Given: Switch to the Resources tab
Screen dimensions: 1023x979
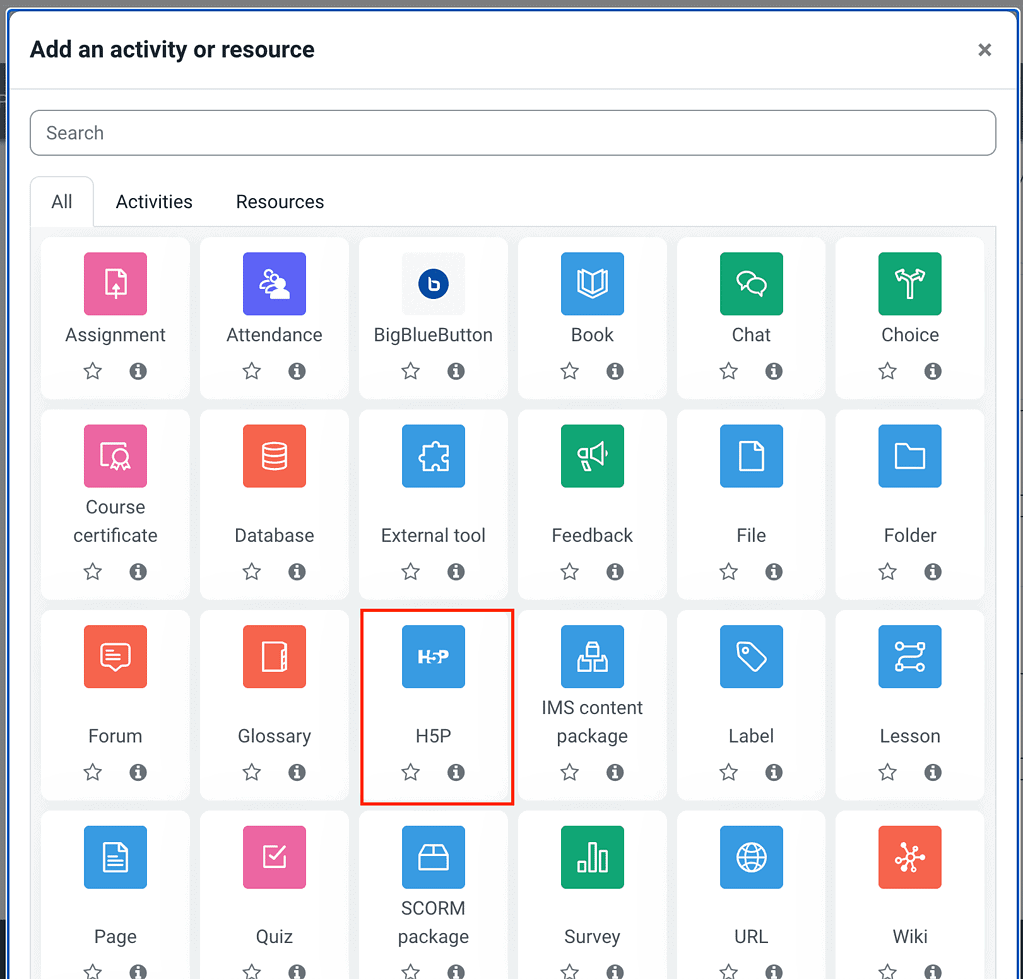Looking at the screenshot, I should pyautogui.click(x=280, y=202).
